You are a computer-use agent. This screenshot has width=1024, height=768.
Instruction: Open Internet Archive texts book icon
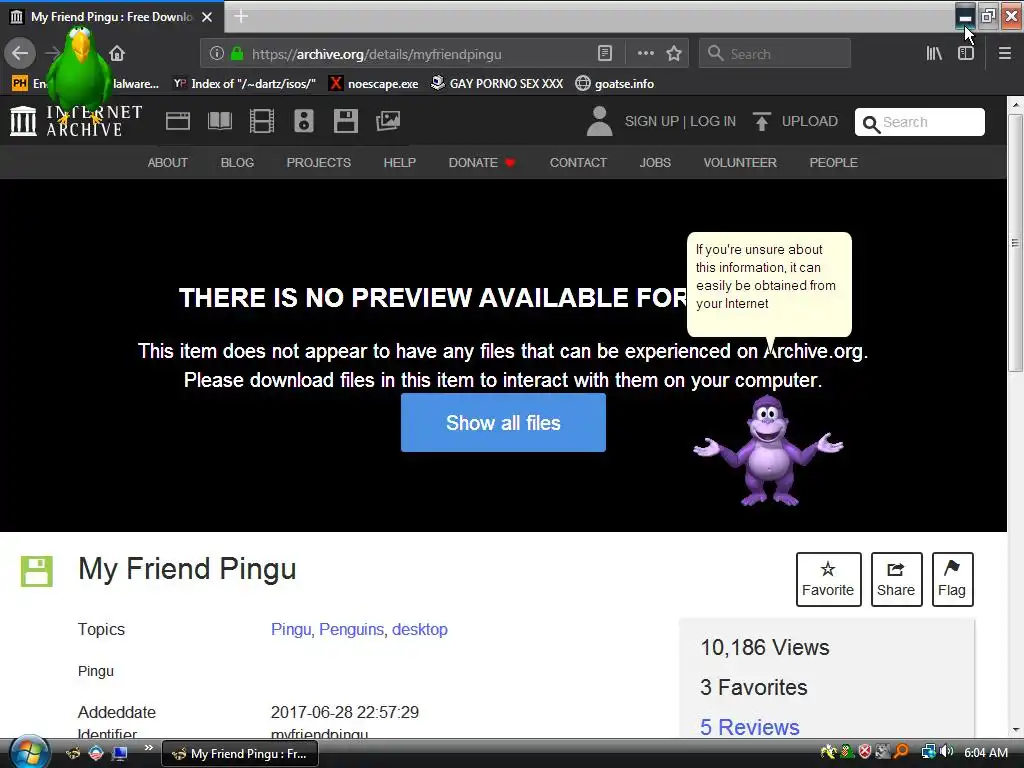pyautogui.click(x=220, y=121)
